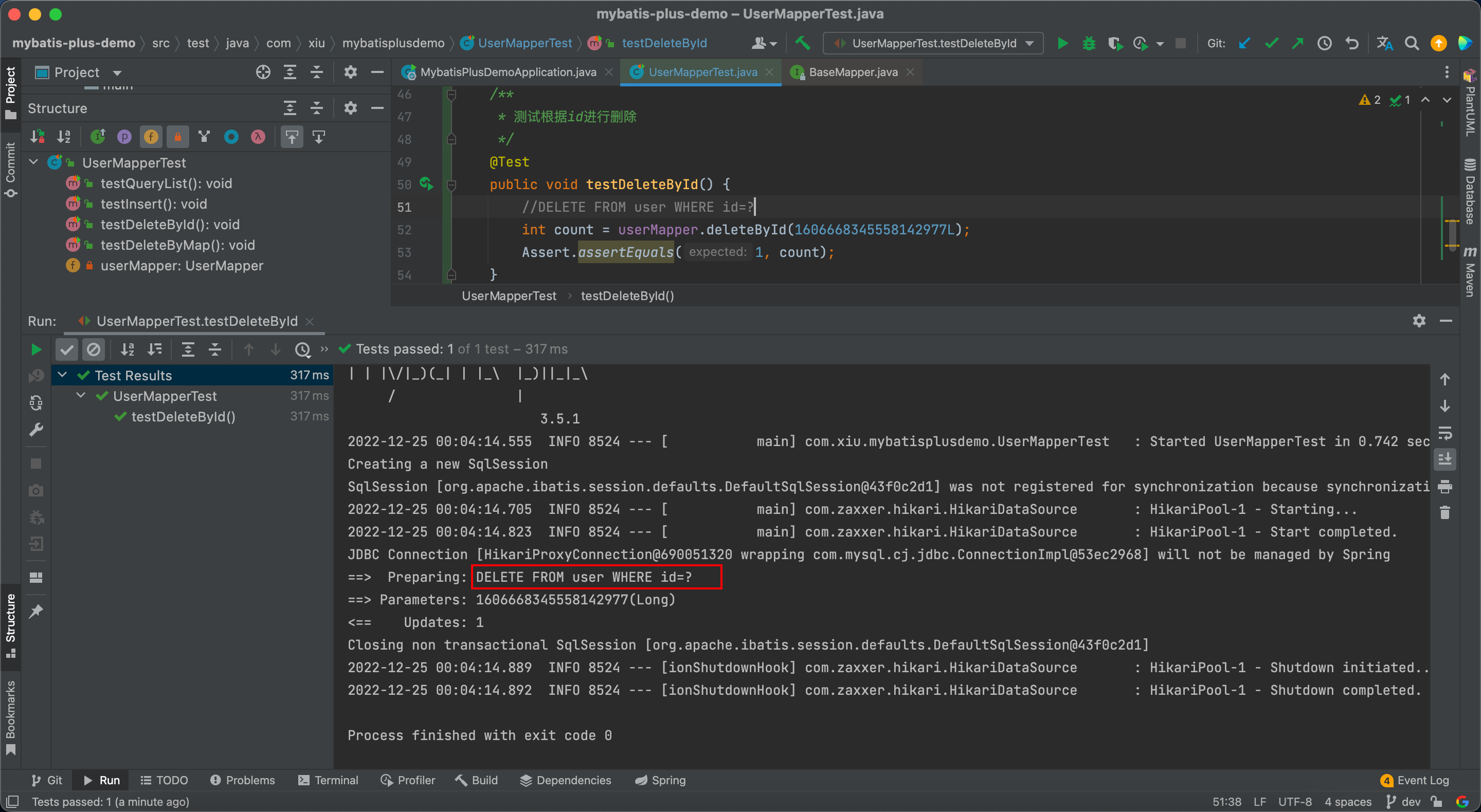Viewport: 1481px width, 812px height.
Task: Open the TODO tool window tab
Action: pyautogui.click(x=165, y=780)
